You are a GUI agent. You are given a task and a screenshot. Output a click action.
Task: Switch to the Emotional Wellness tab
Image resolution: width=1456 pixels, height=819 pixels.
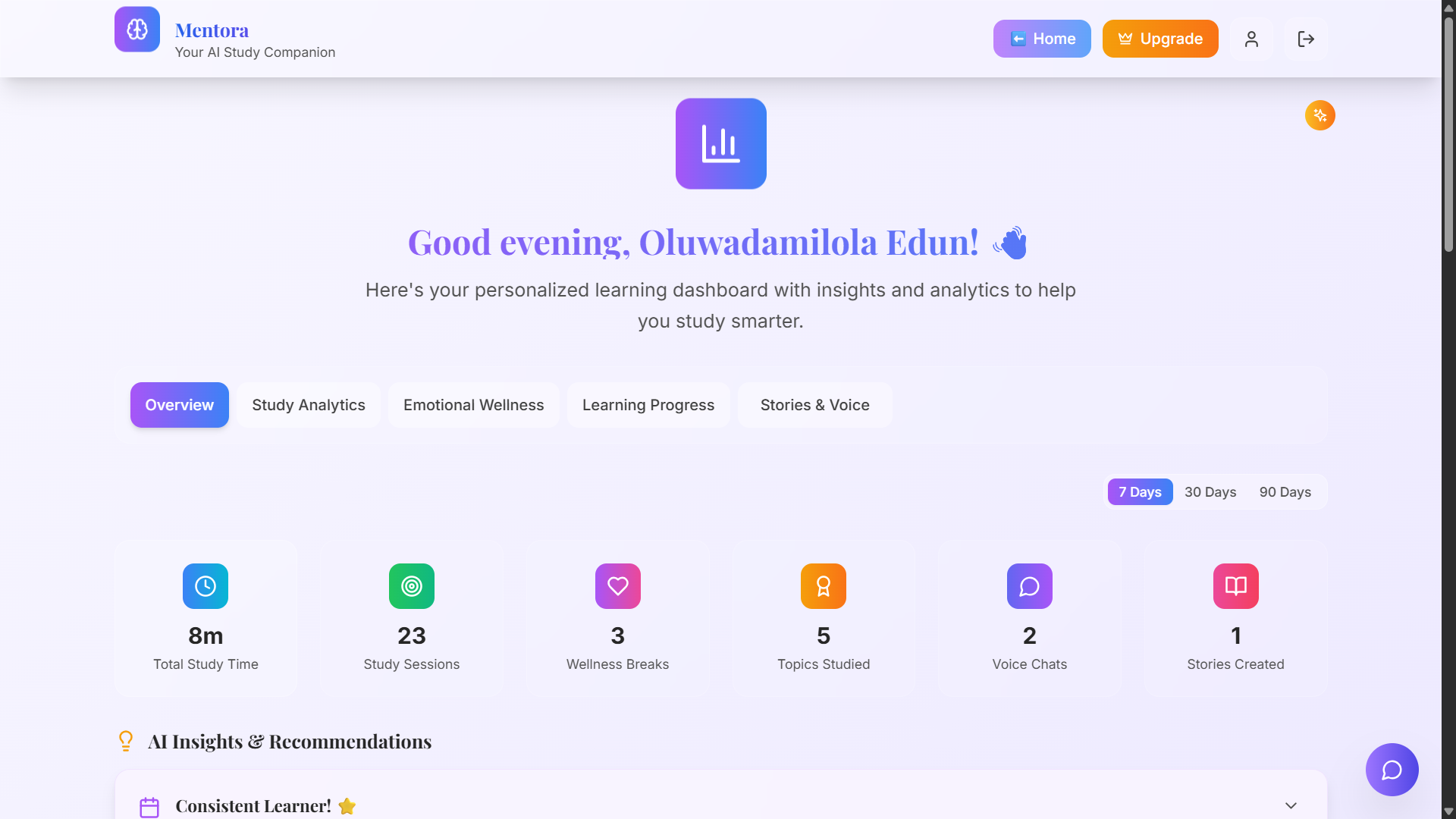click(473, 405)
